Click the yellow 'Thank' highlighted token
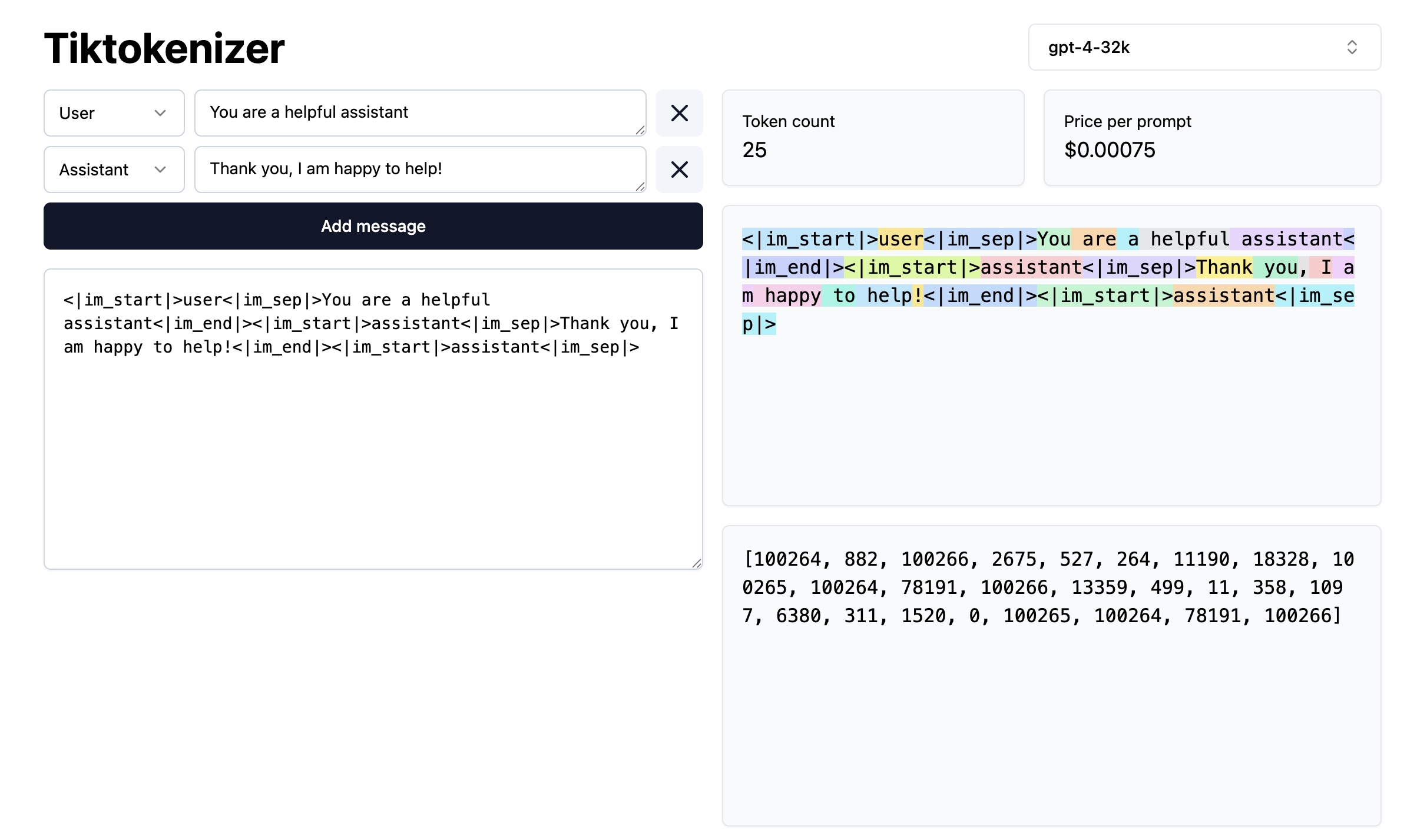The width and height of the screenshot is (1417, 840). (x=1224, y=267)
